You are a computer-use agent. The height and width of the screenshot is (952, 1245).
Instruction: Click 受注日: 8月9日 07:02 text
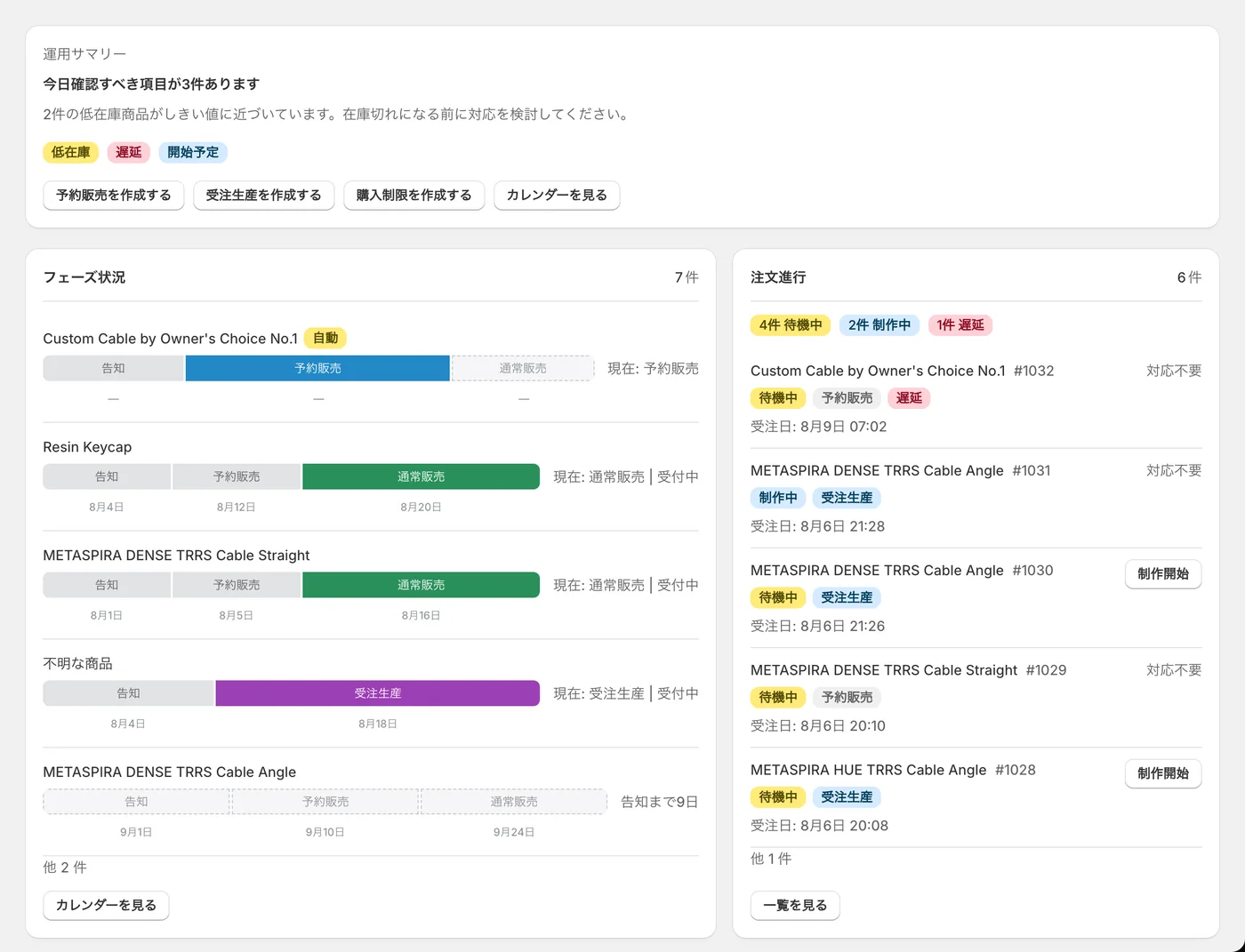point(818,427)
